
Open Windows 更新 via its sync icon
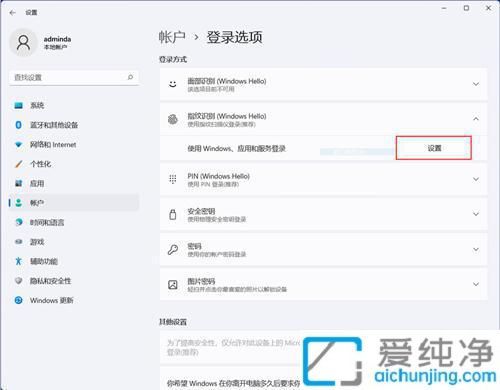[x=19, y=300]
